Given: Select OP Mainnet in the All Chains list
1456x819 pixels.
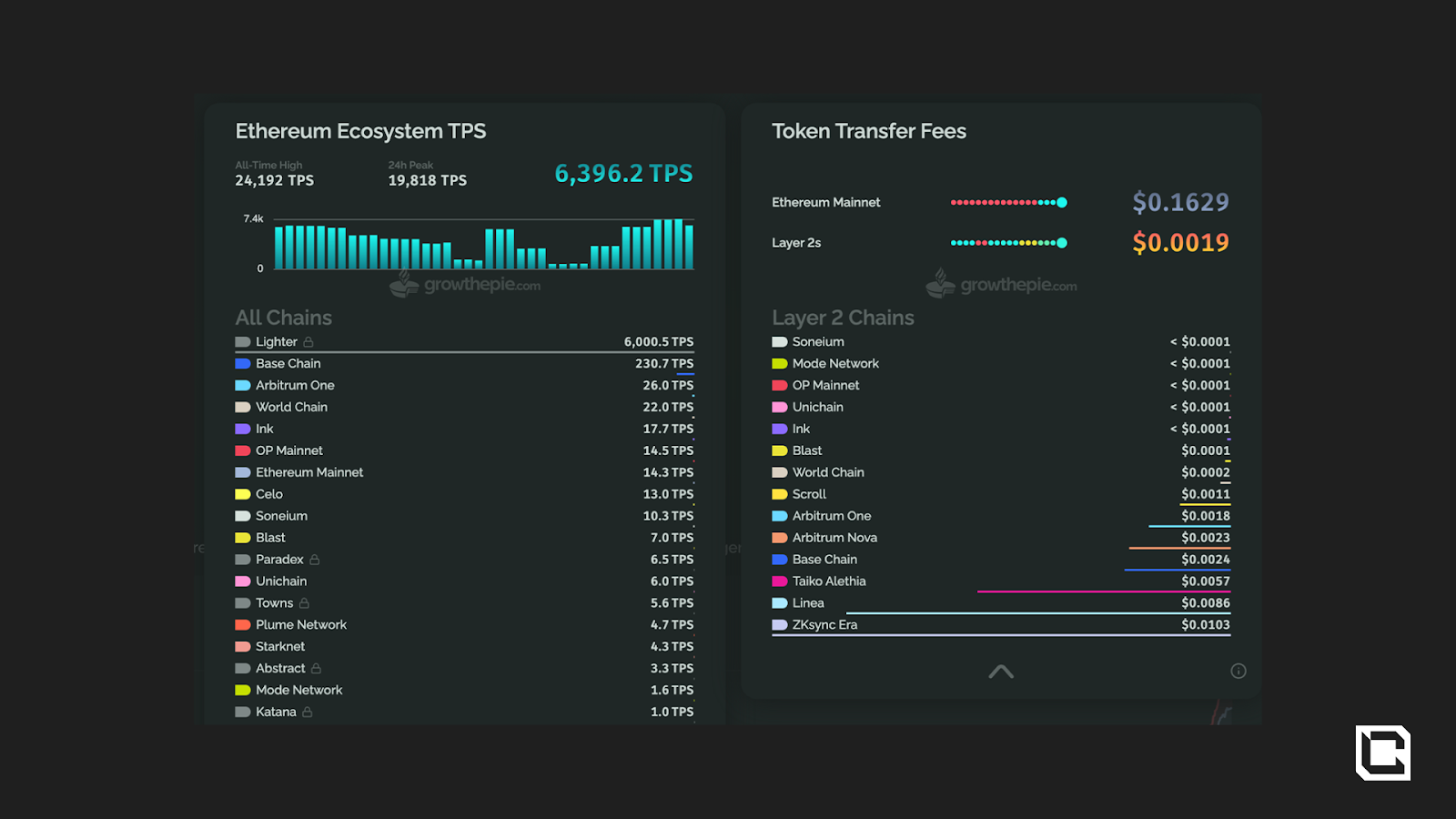Looking at the screenshot, I should pos(465,451).
